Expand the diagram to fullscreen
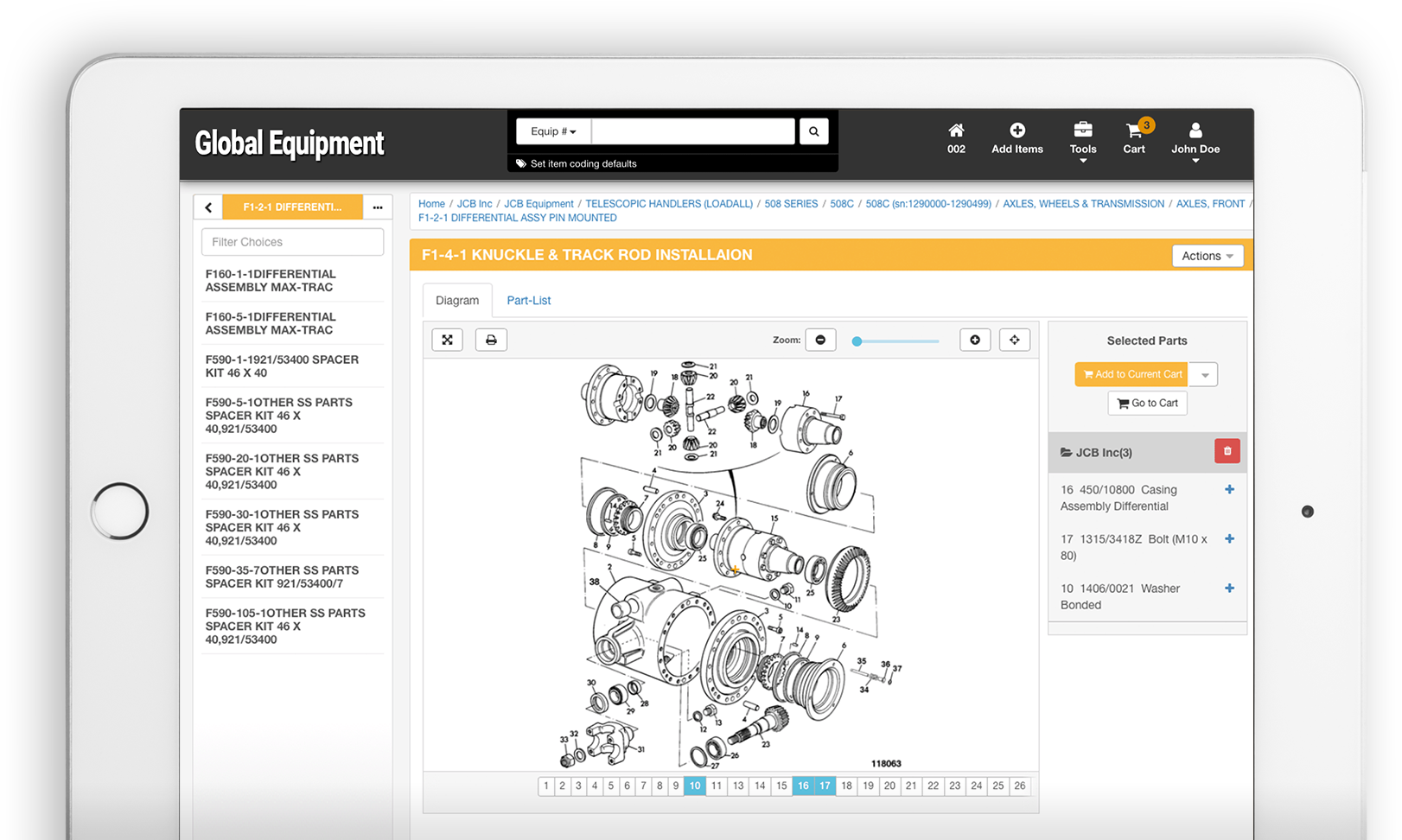1402x840 pixels. [x=447, y=339]
